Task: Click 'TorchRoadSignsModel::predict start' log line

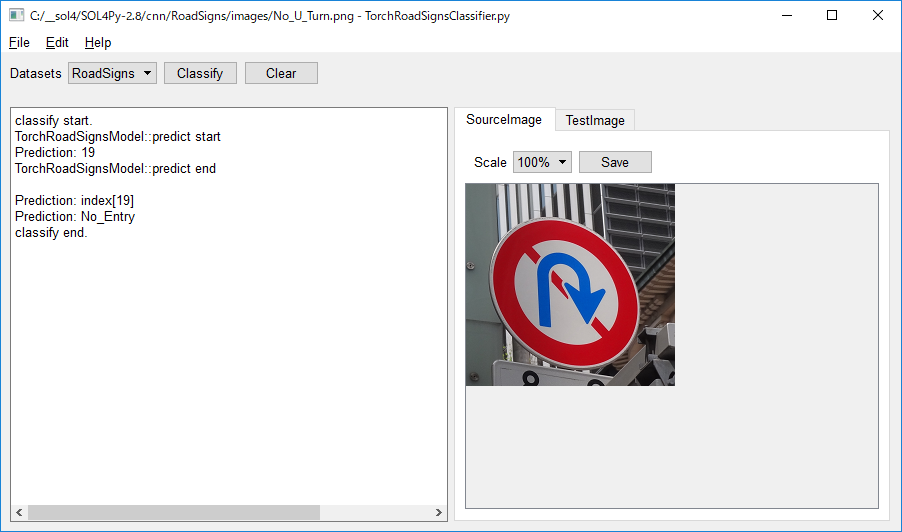Action: [118, 137]
